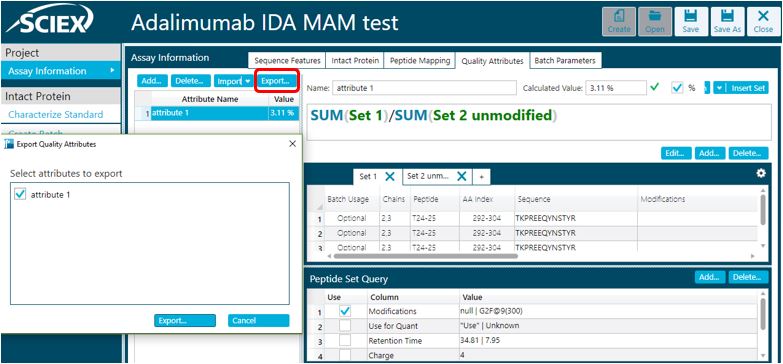Select the Set 2 unmodified tab
The image size is (783, 364).
tap(428, 176)
